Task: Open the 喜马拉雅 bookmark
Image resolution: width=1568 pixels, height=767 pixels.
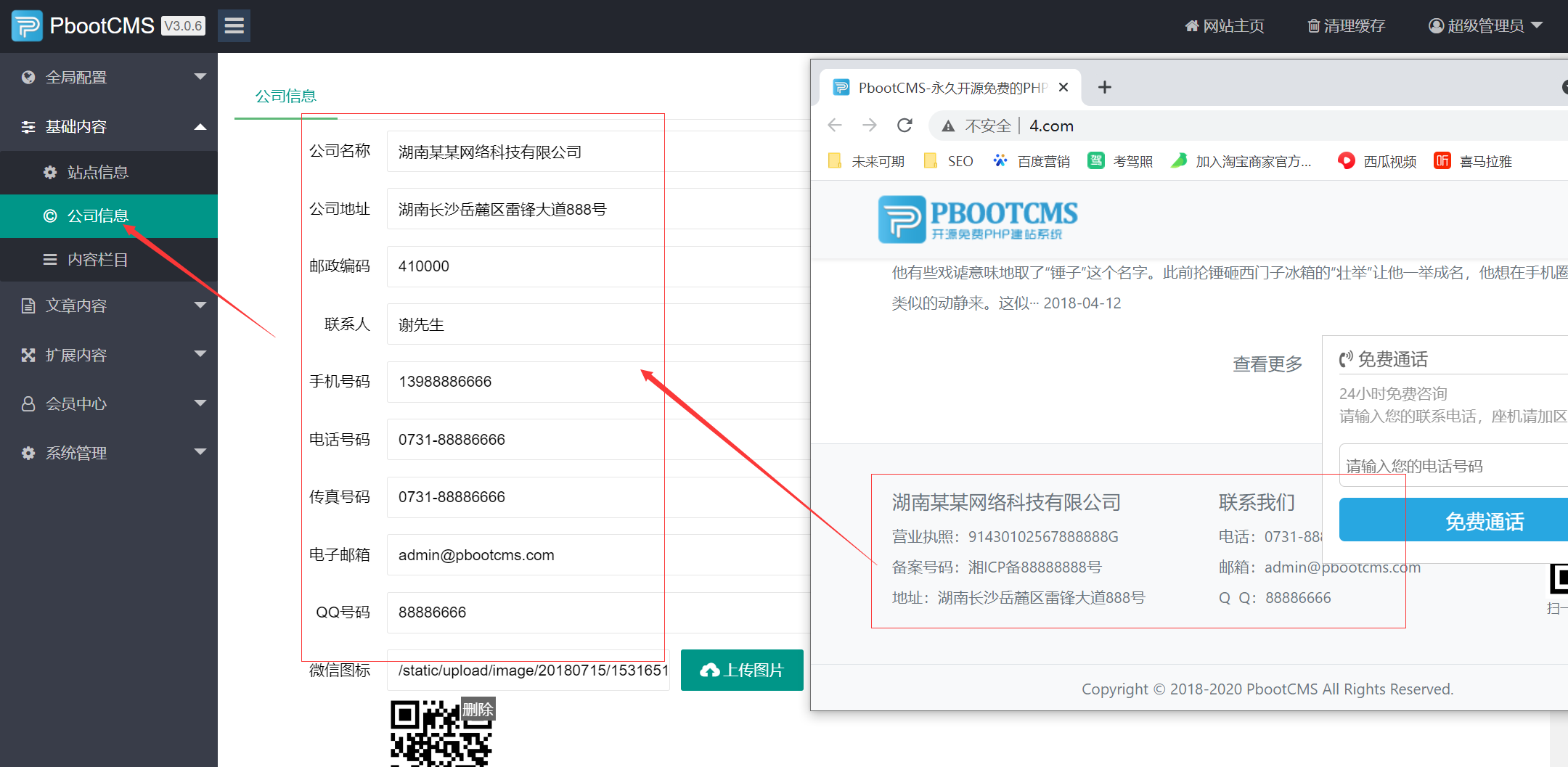Action: (1473, 161)
